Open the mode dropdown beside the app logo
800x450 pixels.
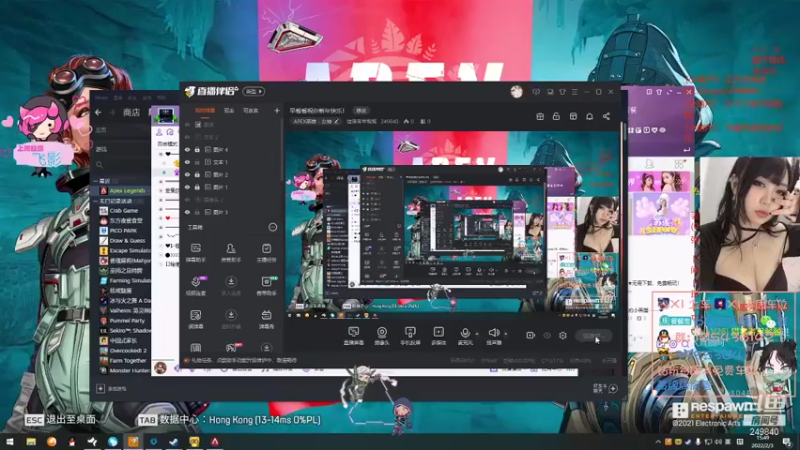[x=254, y=91]
